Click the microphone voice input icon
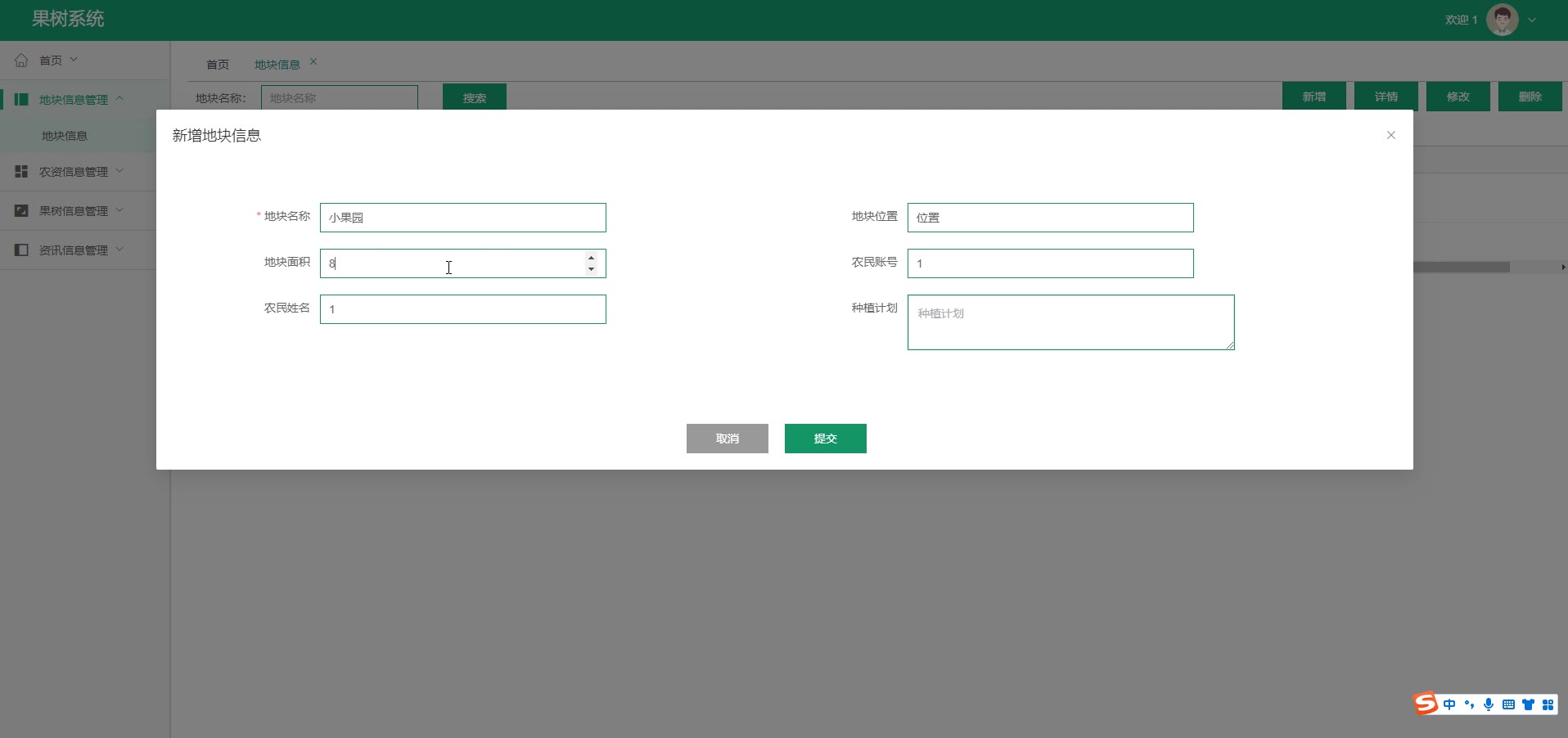The image size is (1568, 738). 1489,704
